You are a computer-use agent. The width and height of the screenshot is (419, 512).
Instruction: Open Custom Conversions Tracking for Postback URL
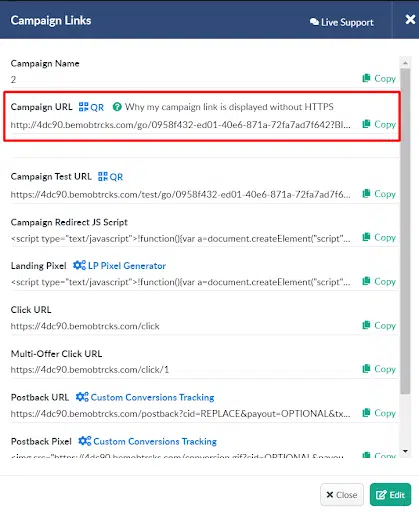click(x=145, y=397)
